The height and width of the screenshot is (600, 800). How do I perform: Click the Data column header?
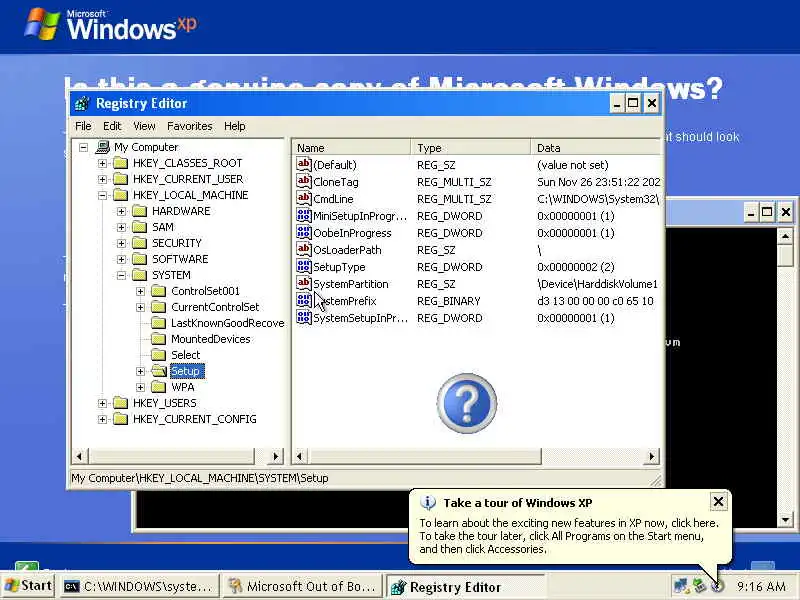click(x=596, y=148)
